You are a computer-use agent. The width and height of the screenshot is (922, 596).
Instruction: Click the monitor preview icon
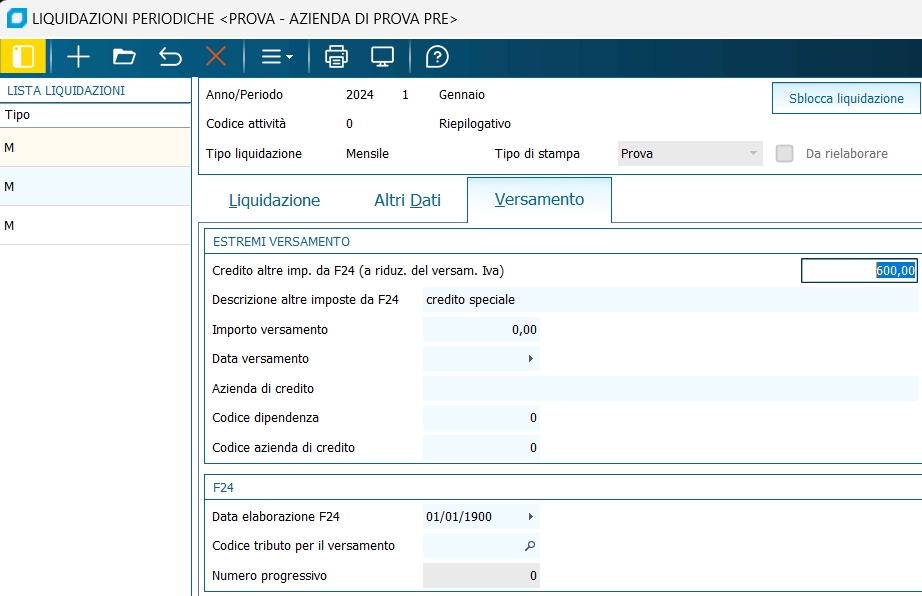click(382, 57)
